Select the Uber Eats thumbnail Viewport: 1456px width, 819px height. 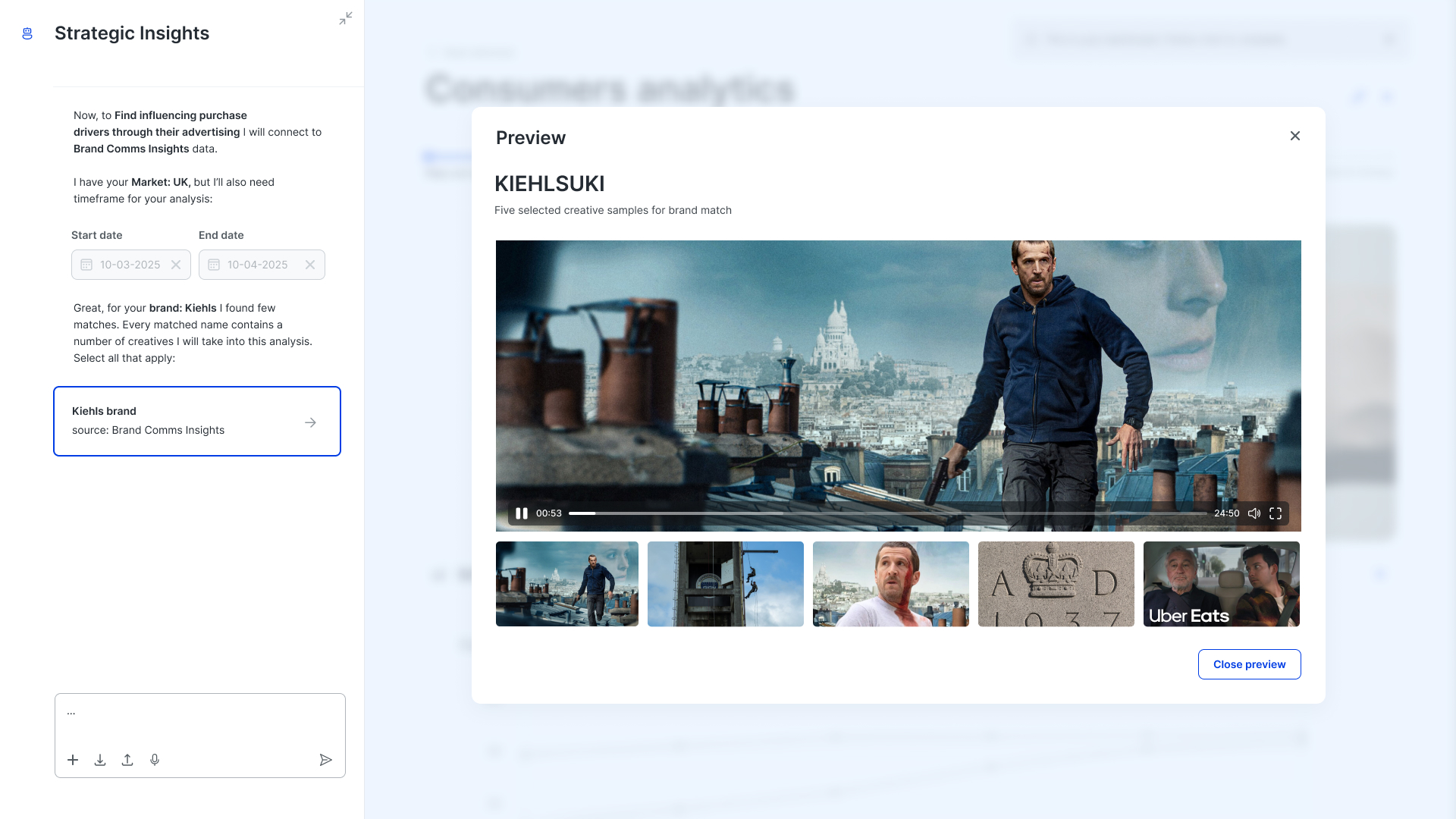coord(1222,584)
